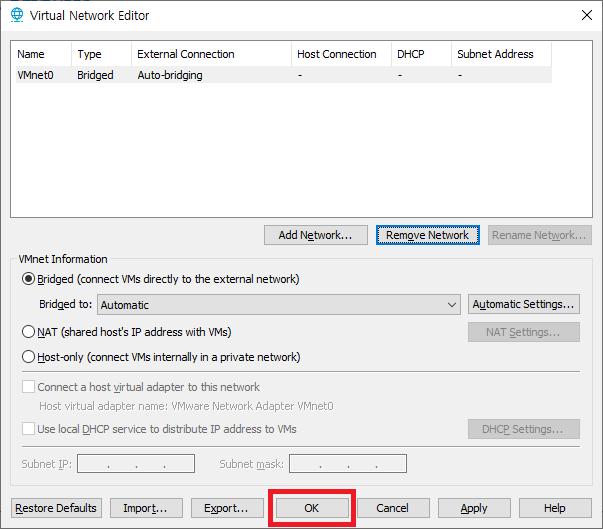Screen dimensions: 603x529
Task: Confirm with the OK button
Action: tap(312, 508)
